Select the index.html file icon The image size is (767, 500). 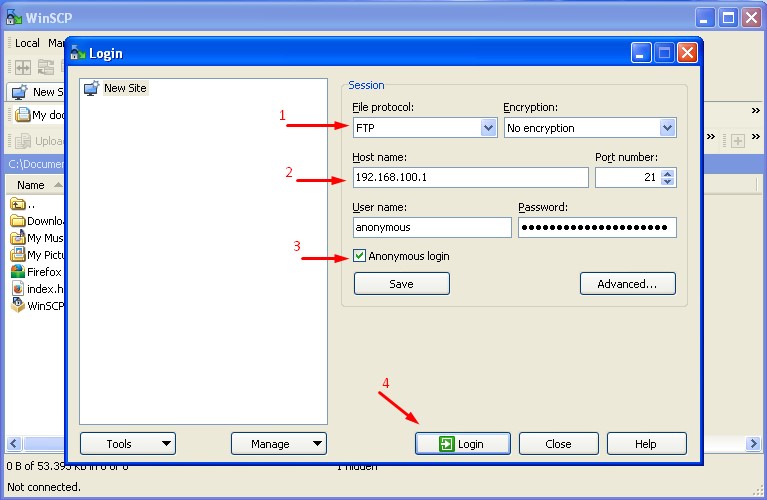click(18, 288)
